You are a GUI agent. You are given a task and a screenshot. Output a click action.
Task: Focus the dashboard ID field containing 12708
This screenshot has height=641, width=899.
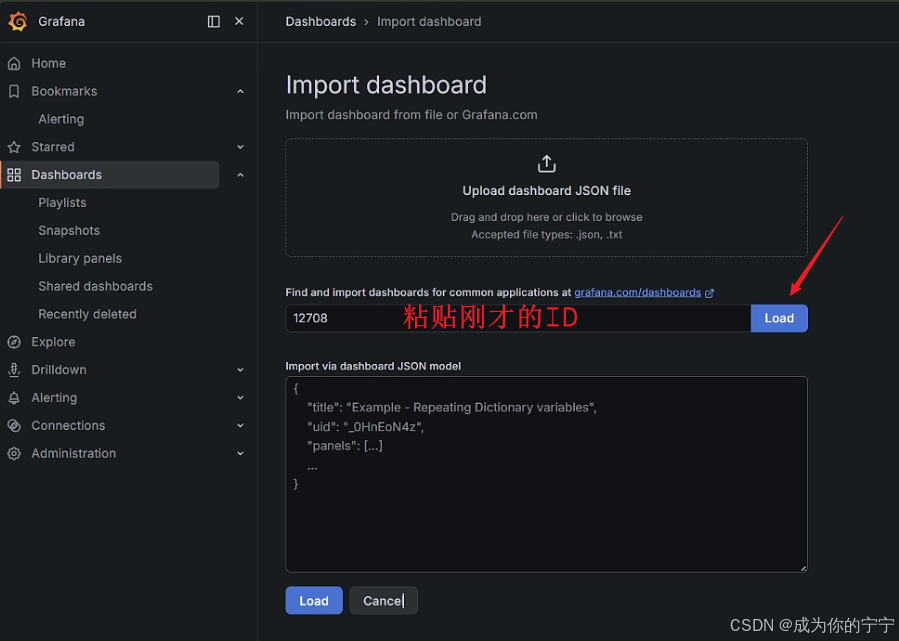pyautogui.click(x=518, y=318)
